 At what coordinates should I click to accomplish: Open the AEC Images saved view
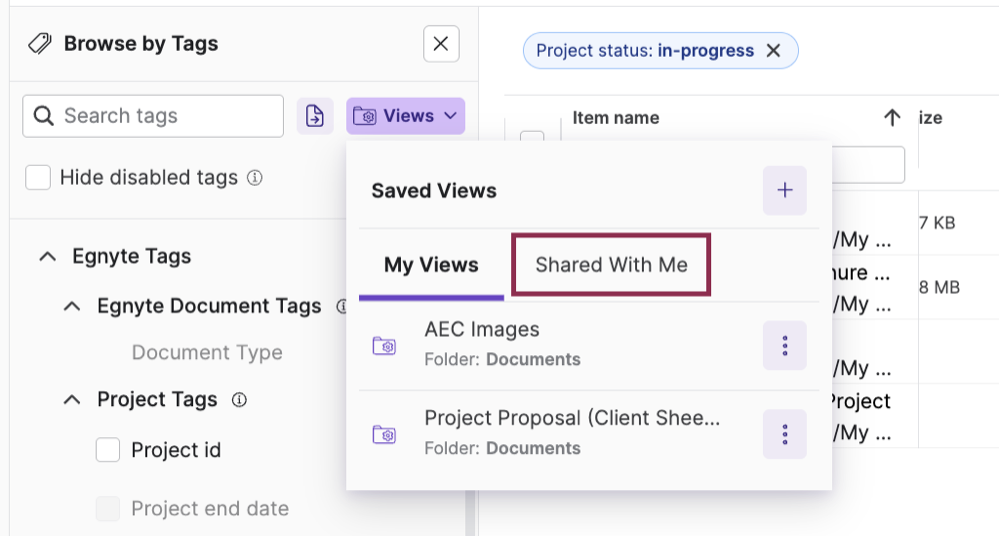click(482, 330)
